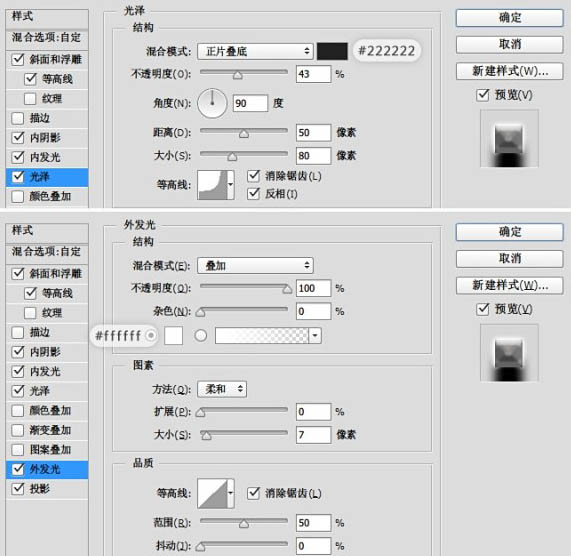Uncheck 斜面和浮雕 in 光泽 dialog style list
571x556 pixels.
pyautogui.click(x=17, y=59)
